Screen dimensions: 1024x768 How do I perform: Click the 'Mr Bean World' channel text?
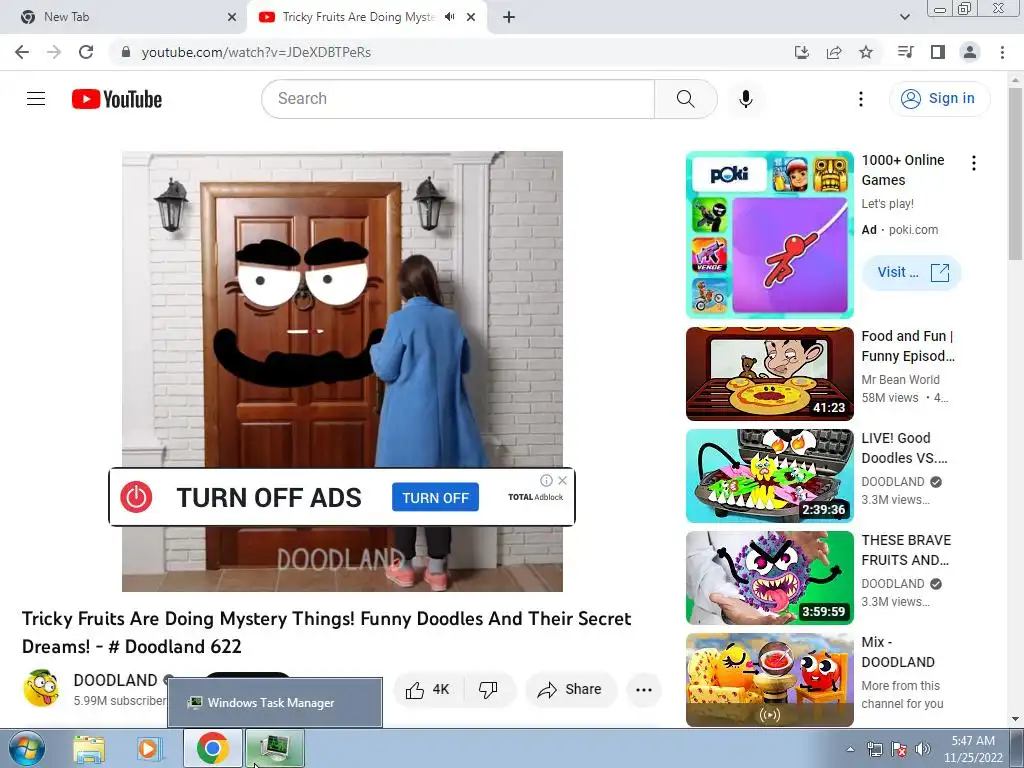pos(901,379)
